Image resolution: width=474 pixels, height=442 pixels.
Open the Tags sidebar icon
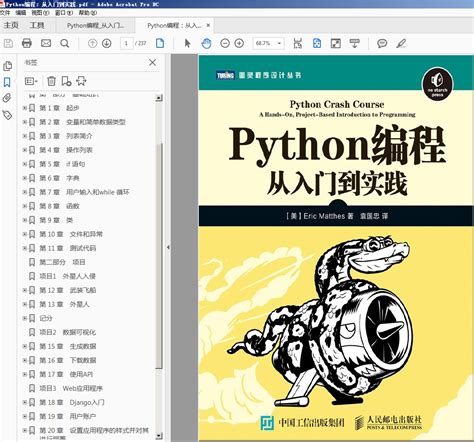coord(7,115)
